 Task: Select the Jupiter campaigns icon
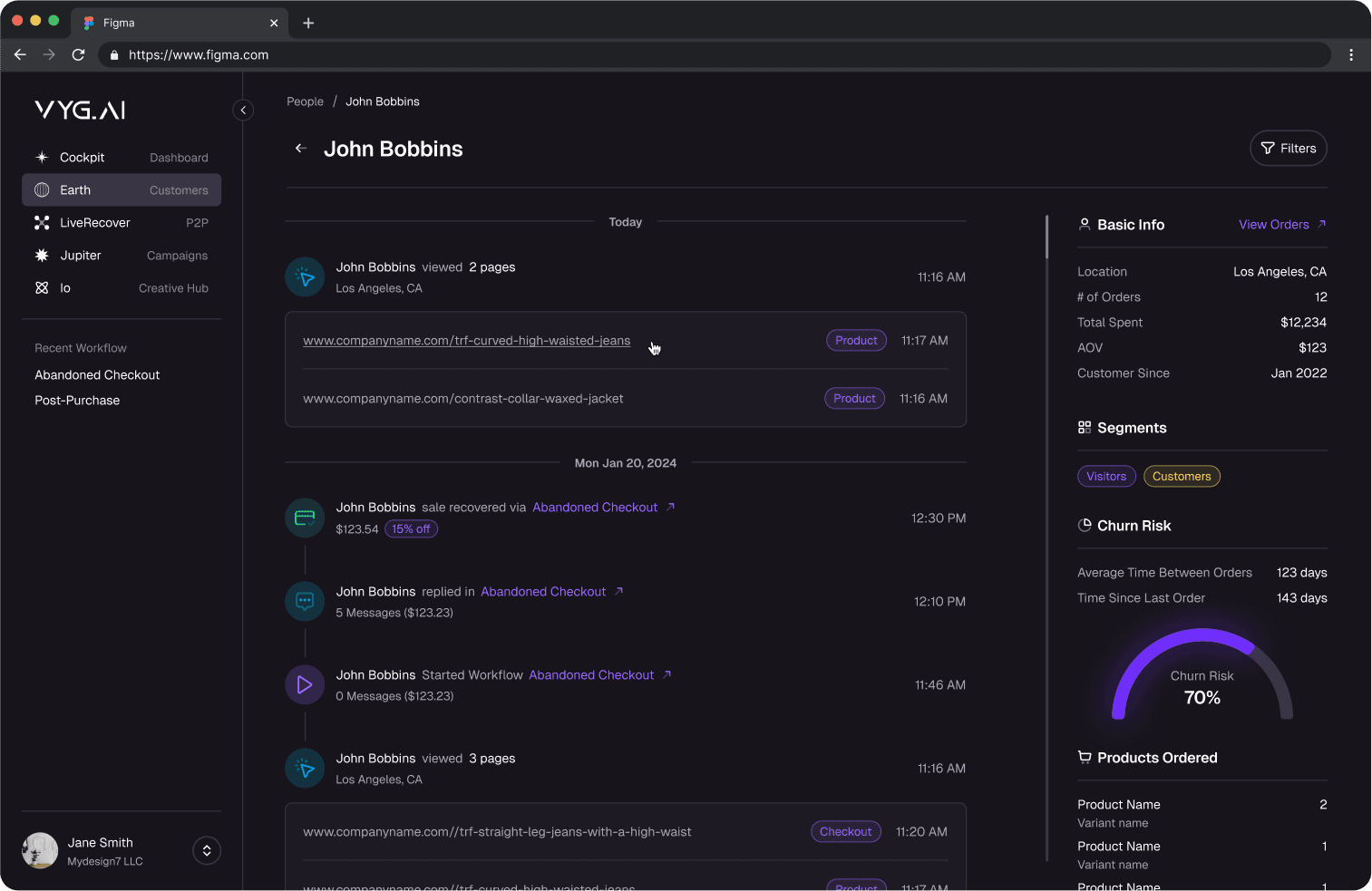click(42, 255)
